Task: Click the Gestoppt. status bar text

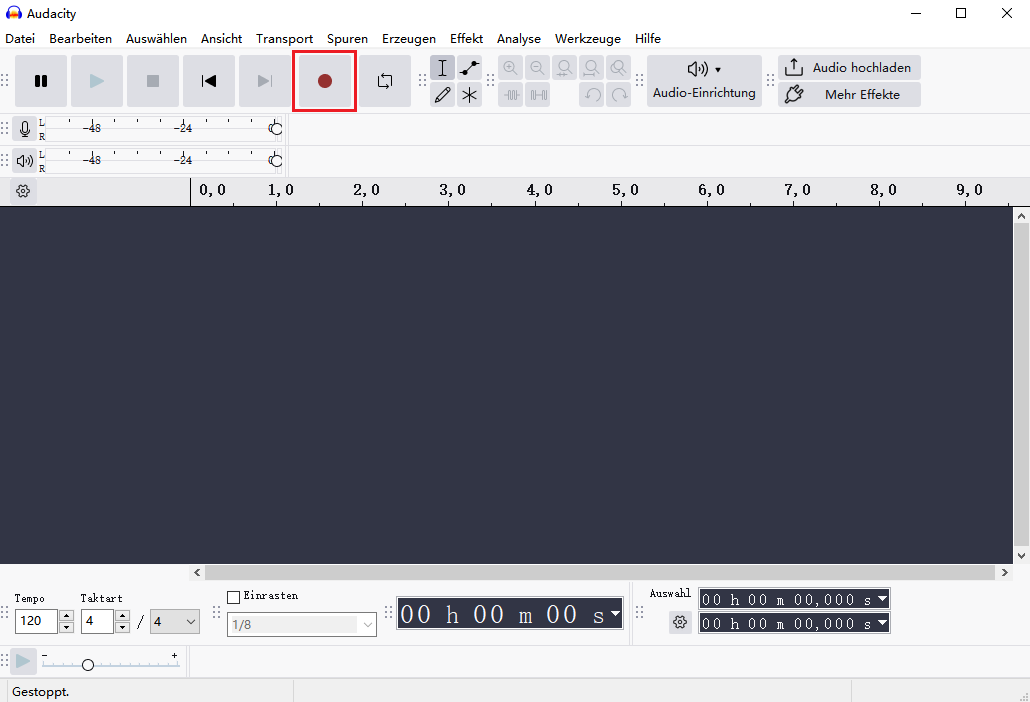Action: pyautogui.click(x=40, y=691)
